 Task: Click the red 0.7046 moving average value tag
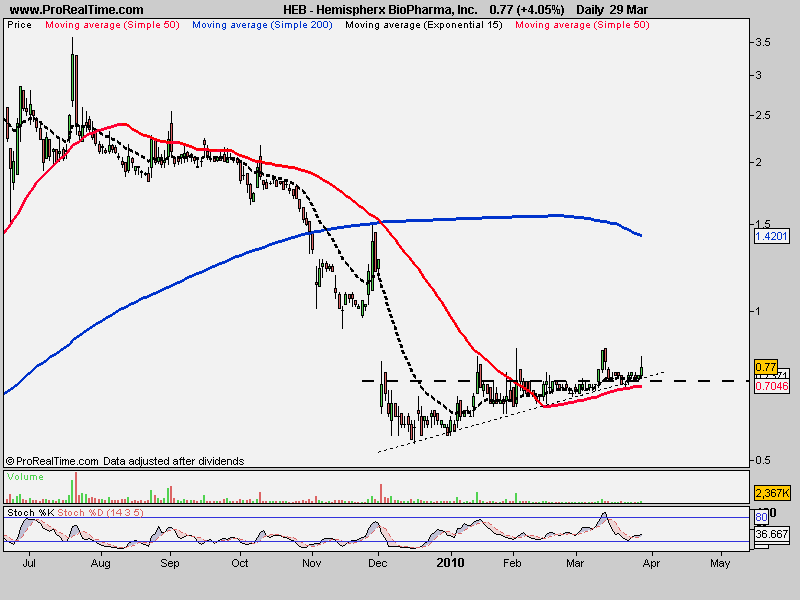tap(771, 386)
